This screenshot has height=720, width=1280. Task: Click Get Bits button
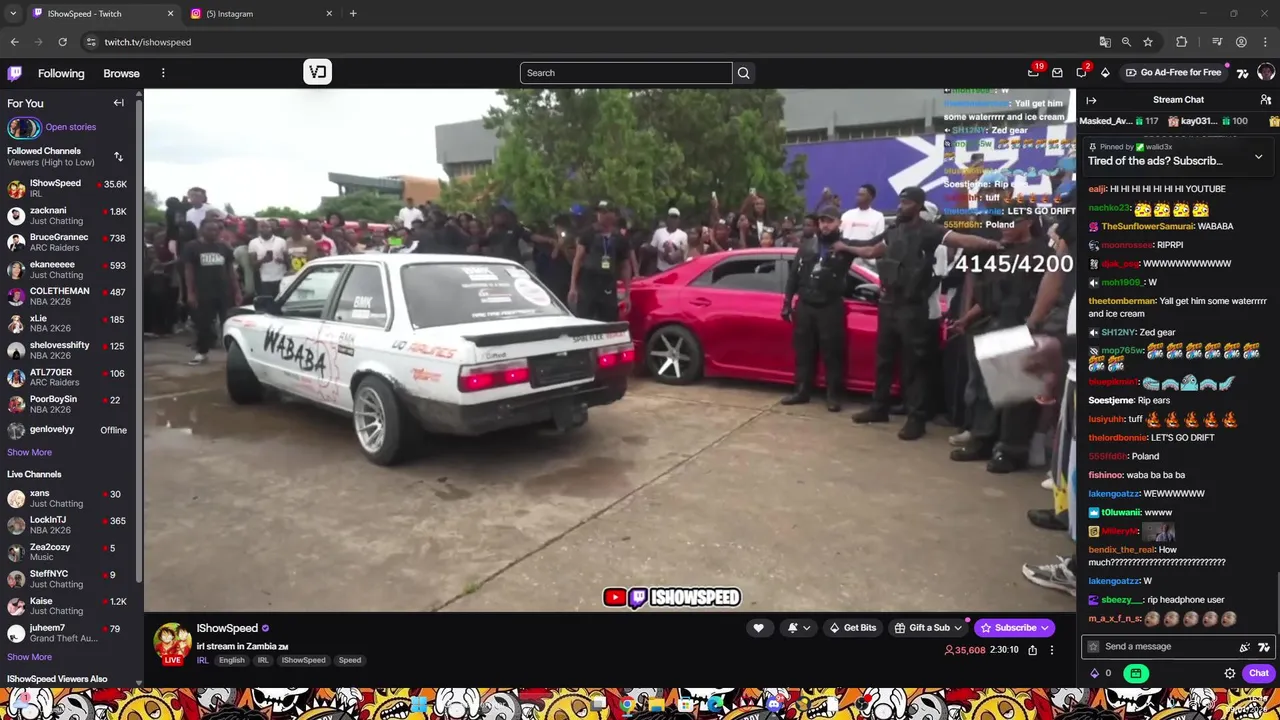(x=852, y=628)
